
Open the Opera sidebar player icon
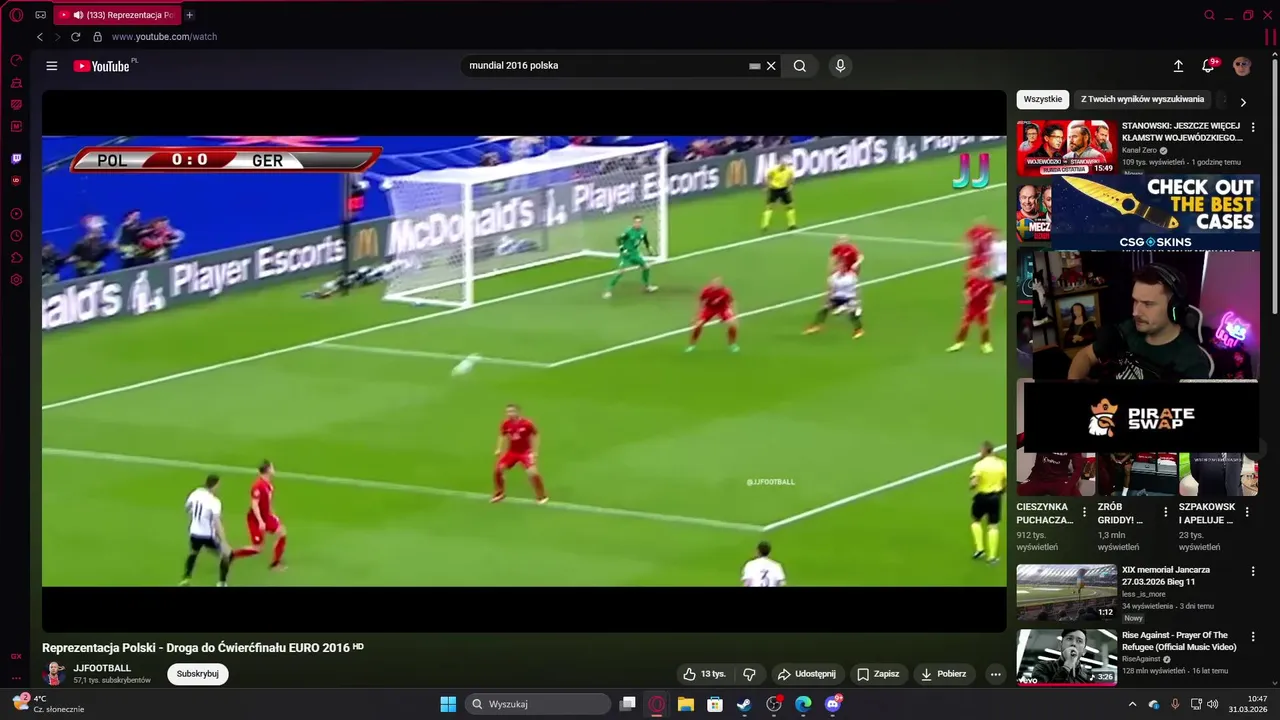[16, 214]
